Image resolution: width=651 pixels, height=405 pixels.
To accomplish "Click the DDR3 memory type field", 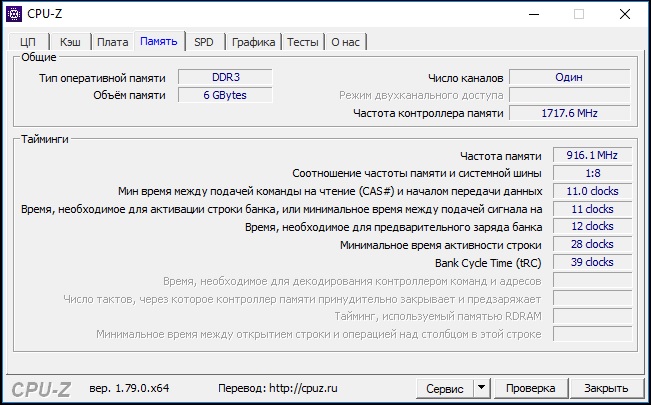I will (225, 77).
